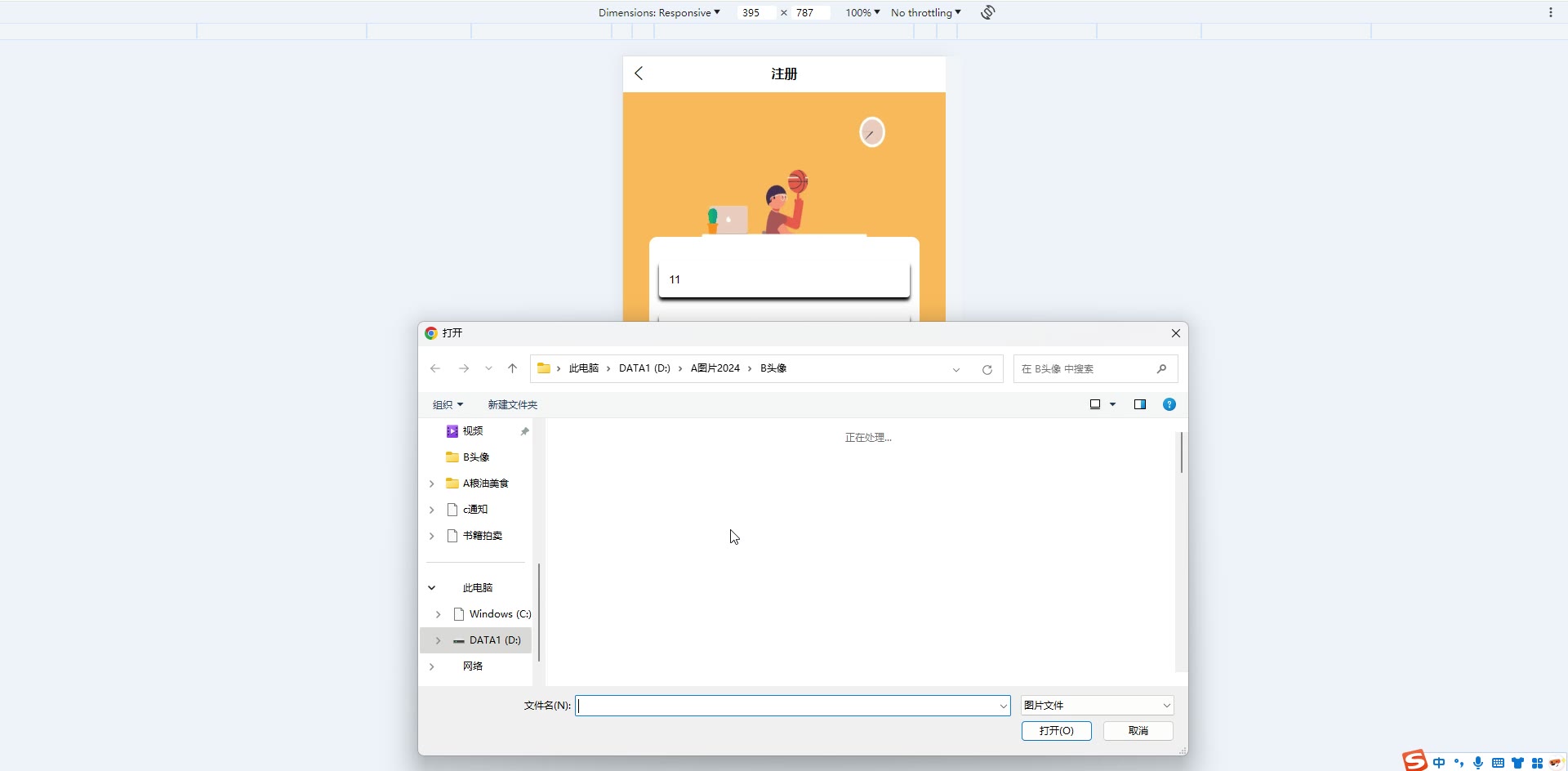Open the 组织 menu
The height and width of the screenshot is (771, 1568).
point(447,404)
